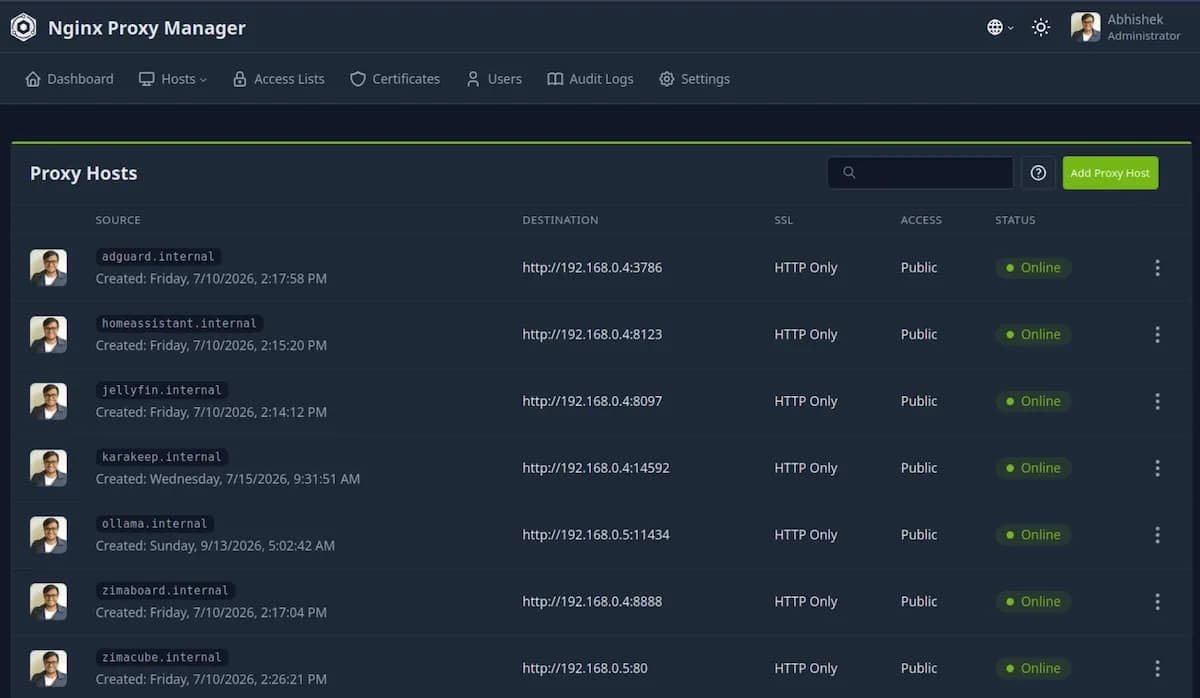Click the Online status of karakeep.internal

click(x=1033, y=468)
